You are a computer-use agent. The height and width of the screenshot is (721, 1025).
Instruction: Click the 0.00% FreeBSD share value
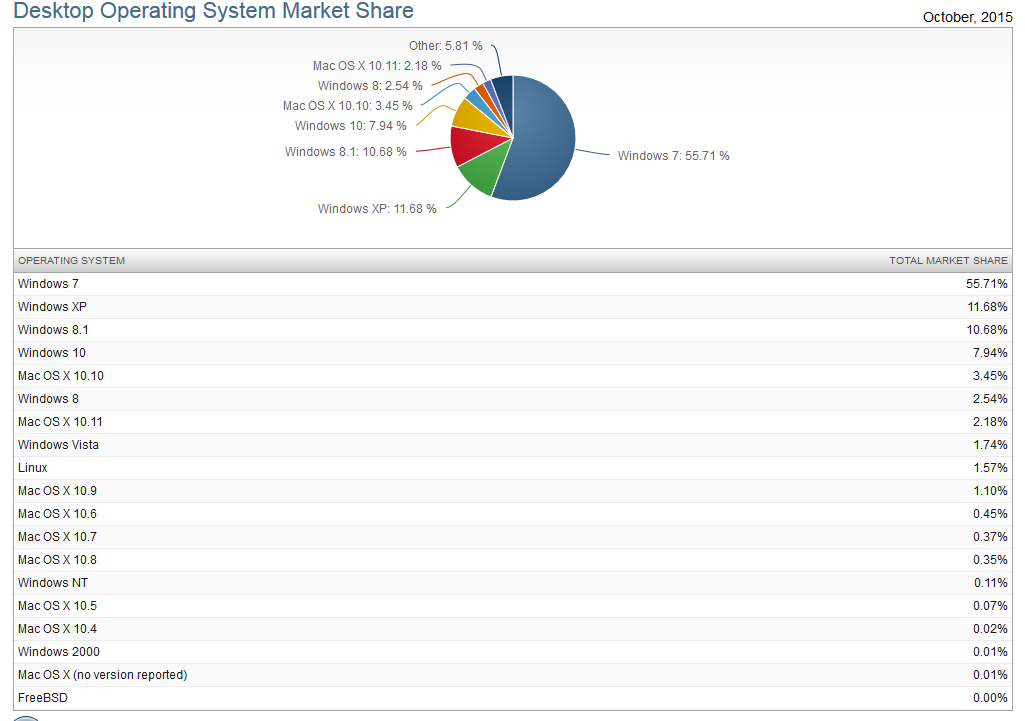[x=990, y=697]
